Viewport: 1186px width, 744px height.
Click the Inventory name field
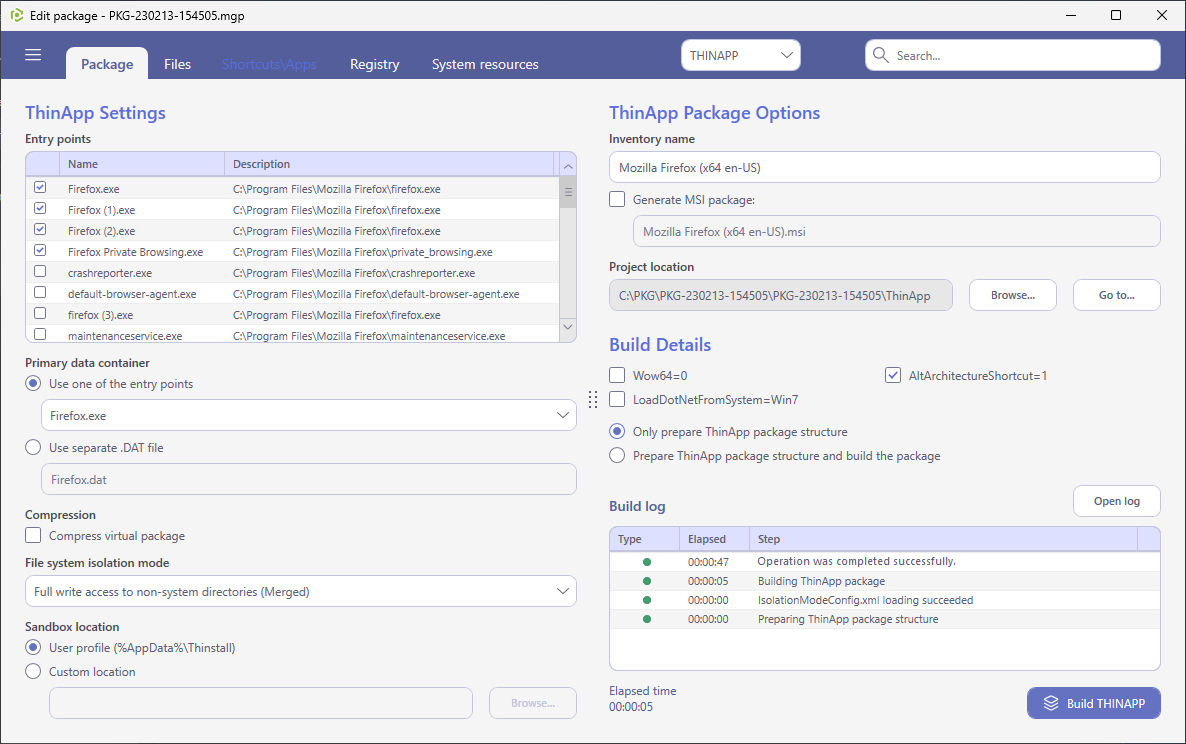(x=884, y=167)
